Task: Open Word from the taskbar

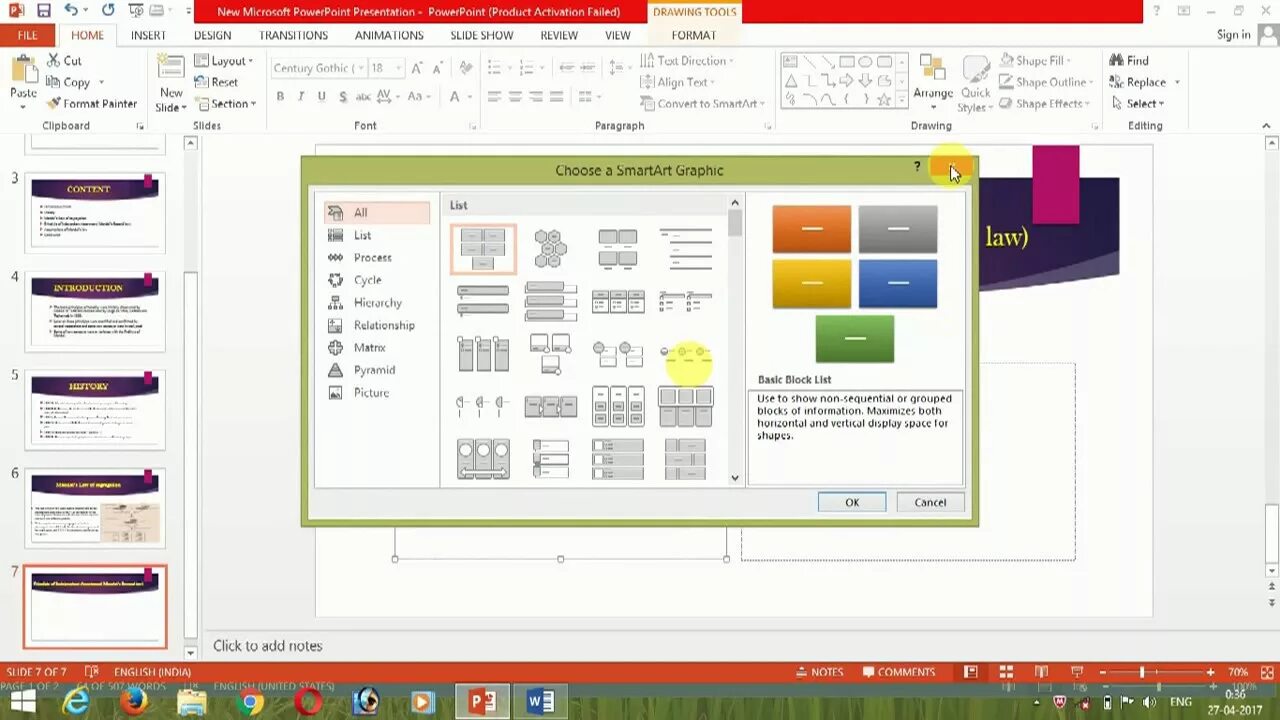Action: (541, 702)
